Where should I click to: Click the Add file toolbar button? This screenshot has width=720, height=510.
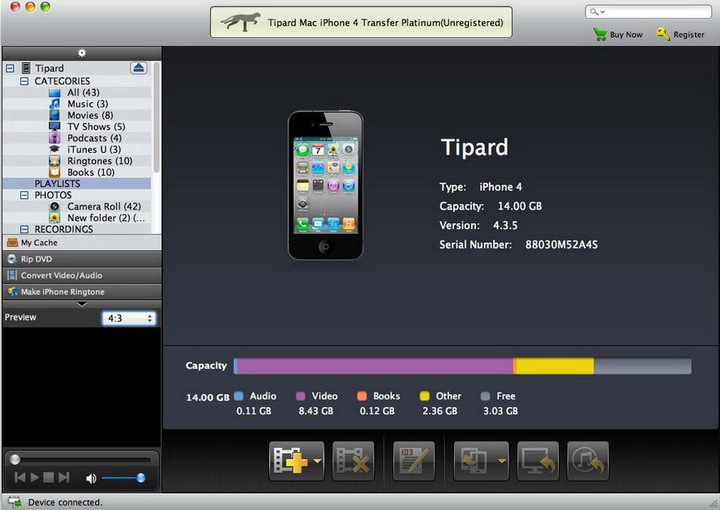click(x=296, y=460)
